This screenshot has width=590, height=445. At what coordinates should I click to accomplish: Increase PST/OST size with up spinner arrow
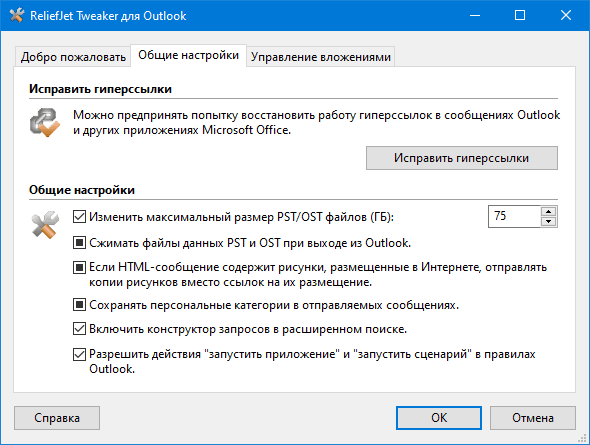pyautogui.click(x=549, y=211)
